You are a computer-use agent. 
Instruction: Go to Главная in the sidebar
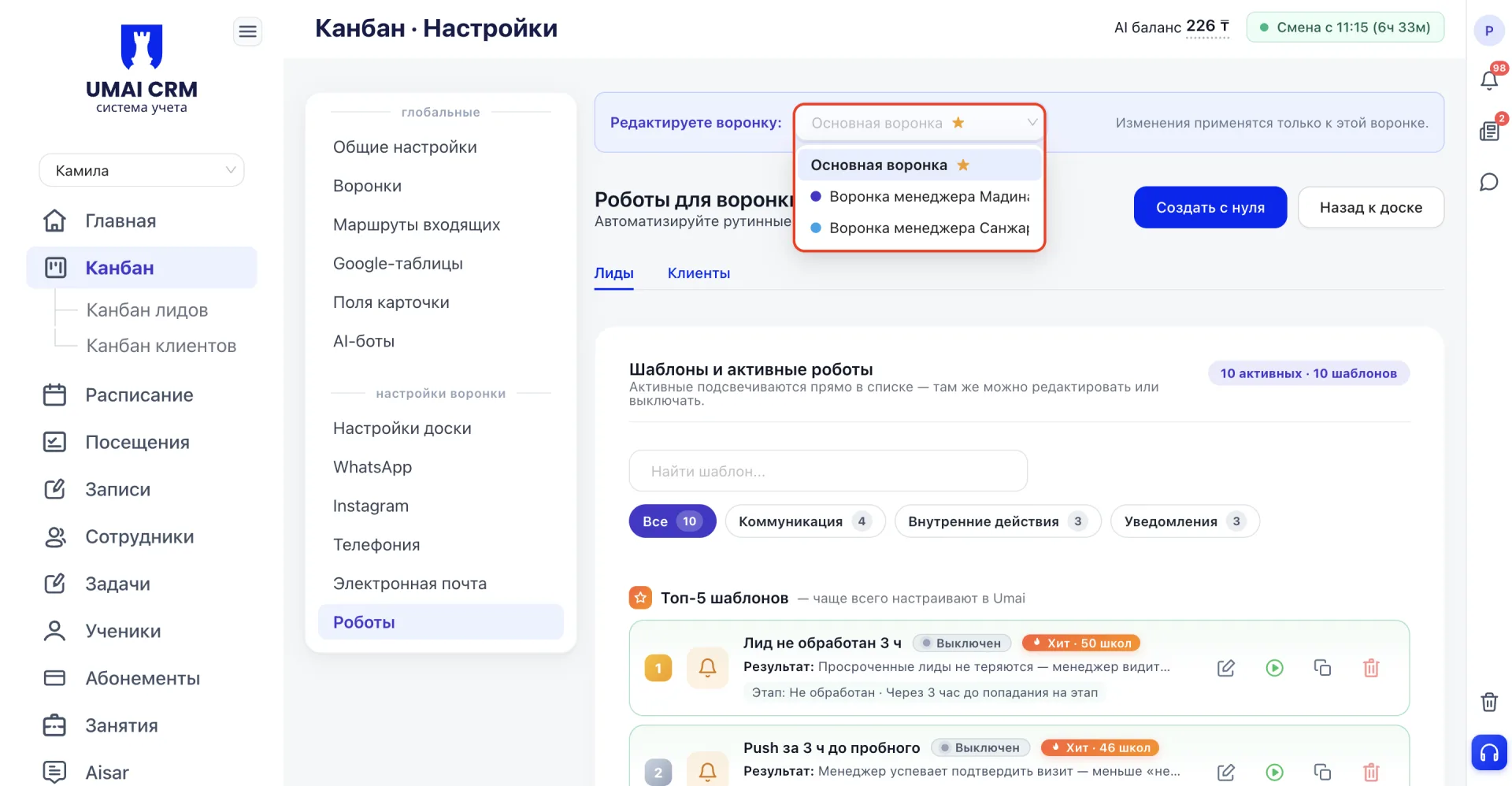[x=142, y=221]
